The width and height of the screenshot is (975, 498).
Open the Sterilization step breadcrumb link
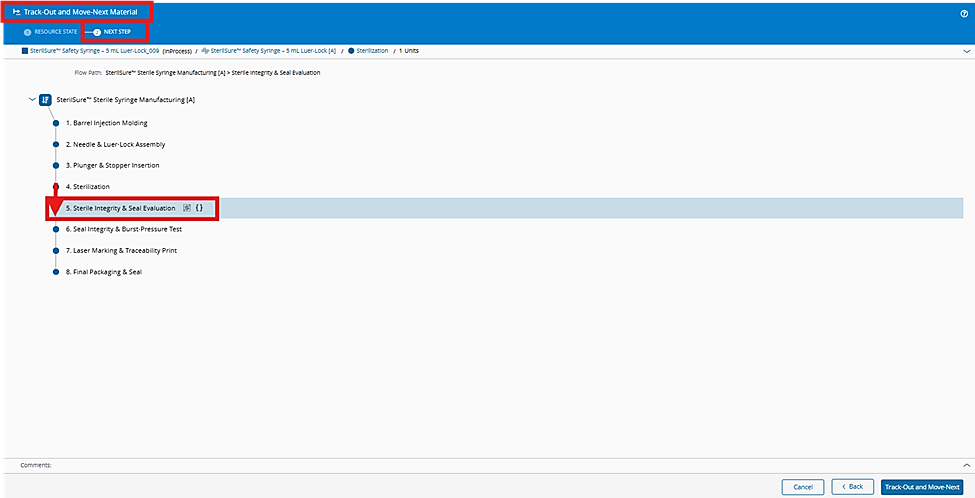coord(372,51)
